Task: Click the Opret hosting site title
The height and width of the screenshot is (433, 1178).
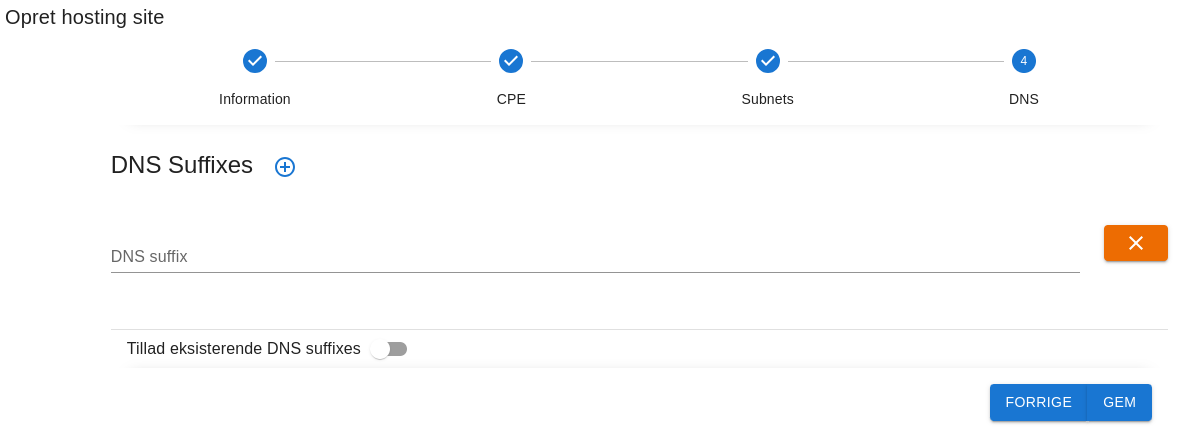Action: (x=85, y=17)
